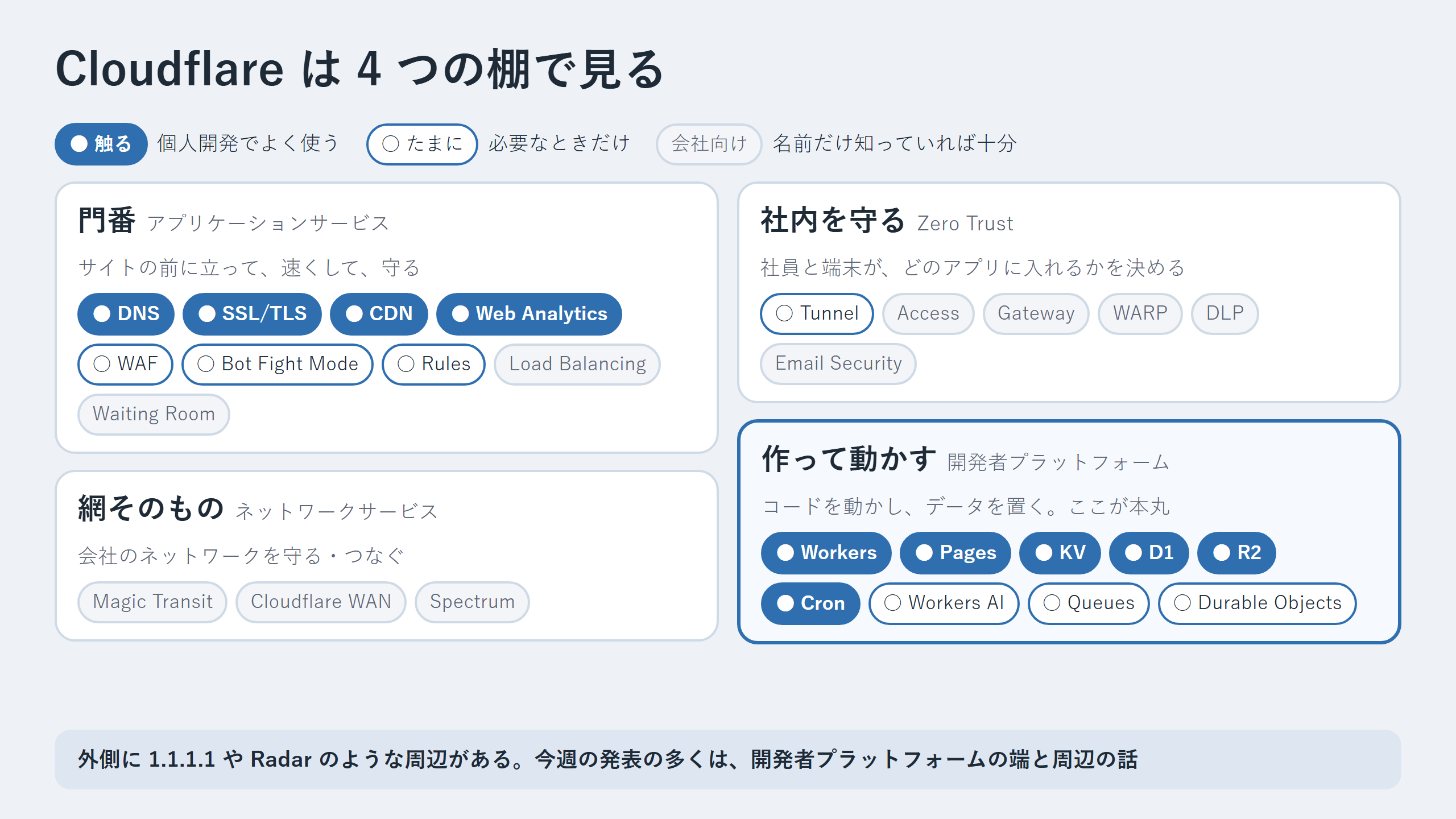Image resolution: width=1456 pixels, height=819 pixels.
Task: Click the 'Zero Trust' subtitle
Action: [x=965, y=224]
